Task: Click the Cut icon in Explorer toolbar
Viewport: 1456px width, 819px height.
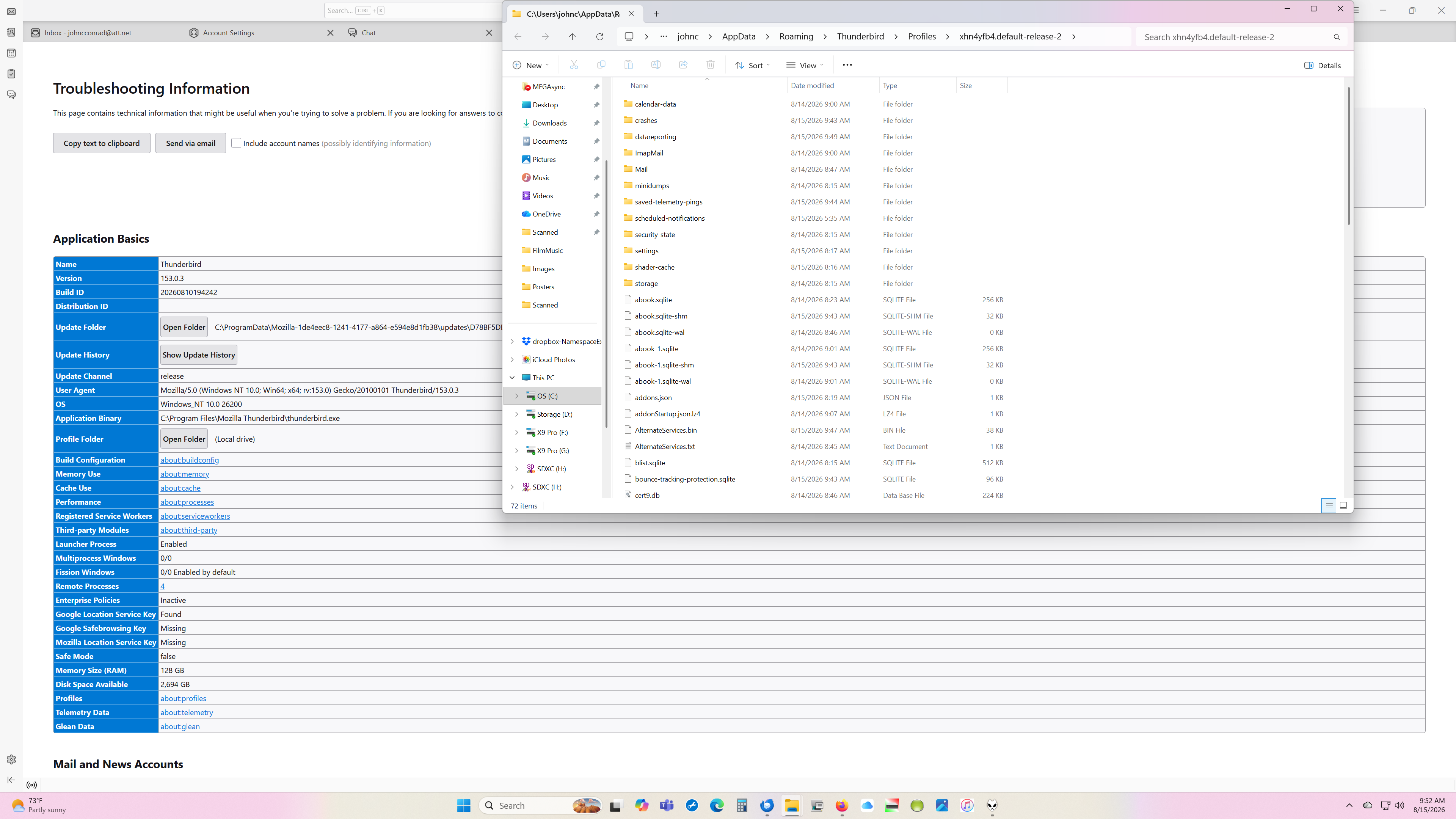Action: (x=574, y=65)
